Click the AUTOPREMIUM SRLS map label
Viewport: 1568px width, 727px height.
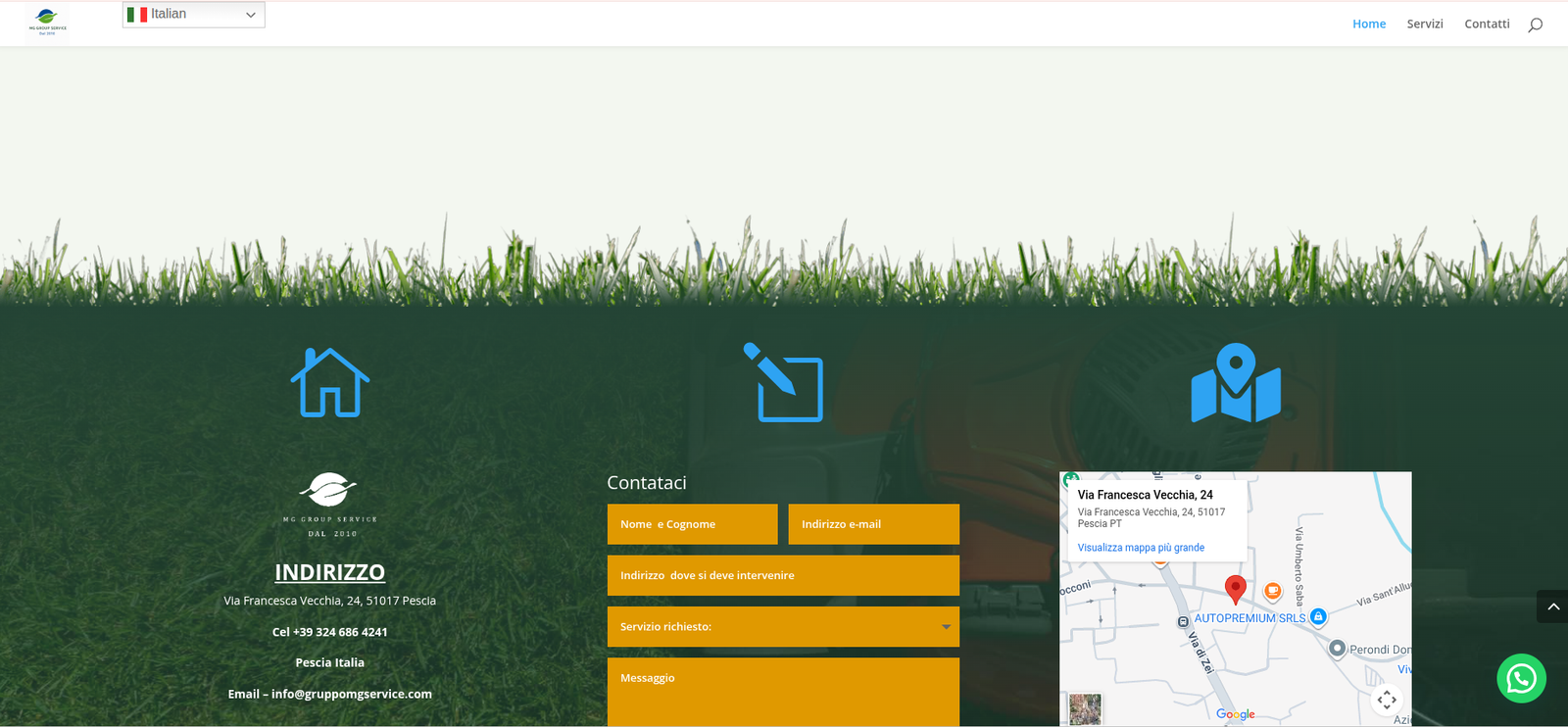(1249, 618)
